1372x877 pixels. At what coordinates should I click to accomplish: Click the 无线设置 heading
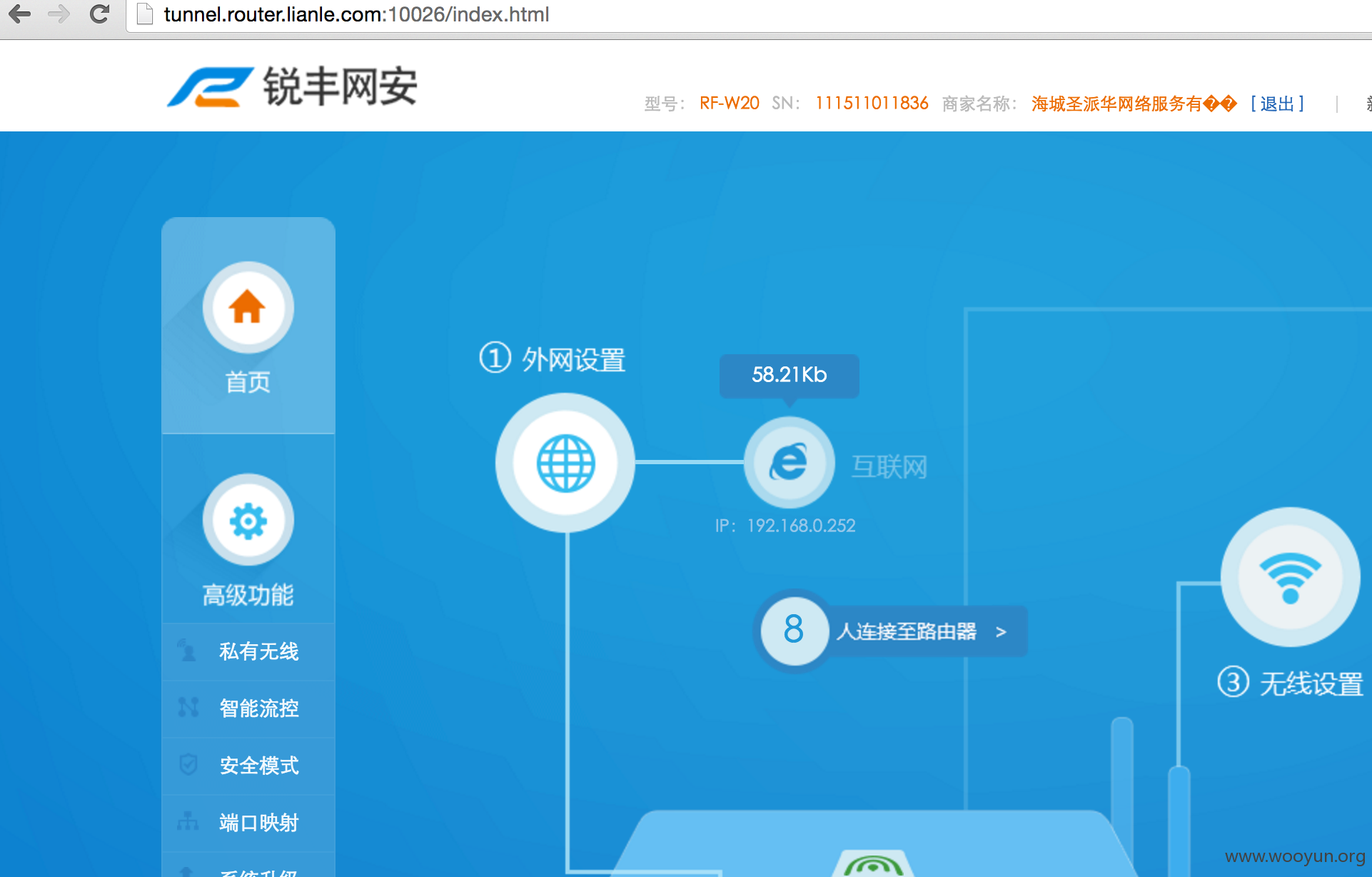tap(1311, 683)
